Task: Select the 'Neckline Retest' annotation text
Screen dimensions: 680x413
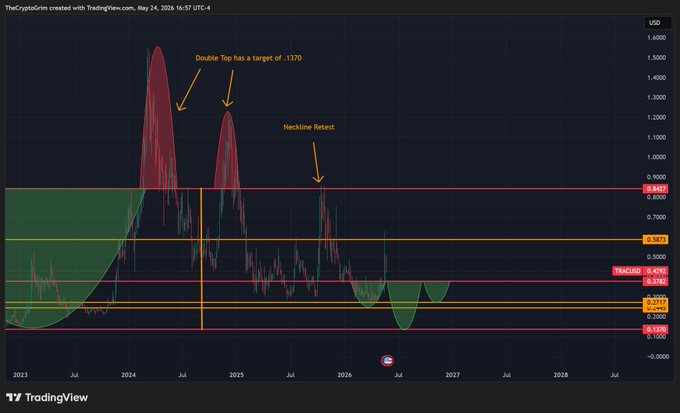Action: click(x=309, y=127)
